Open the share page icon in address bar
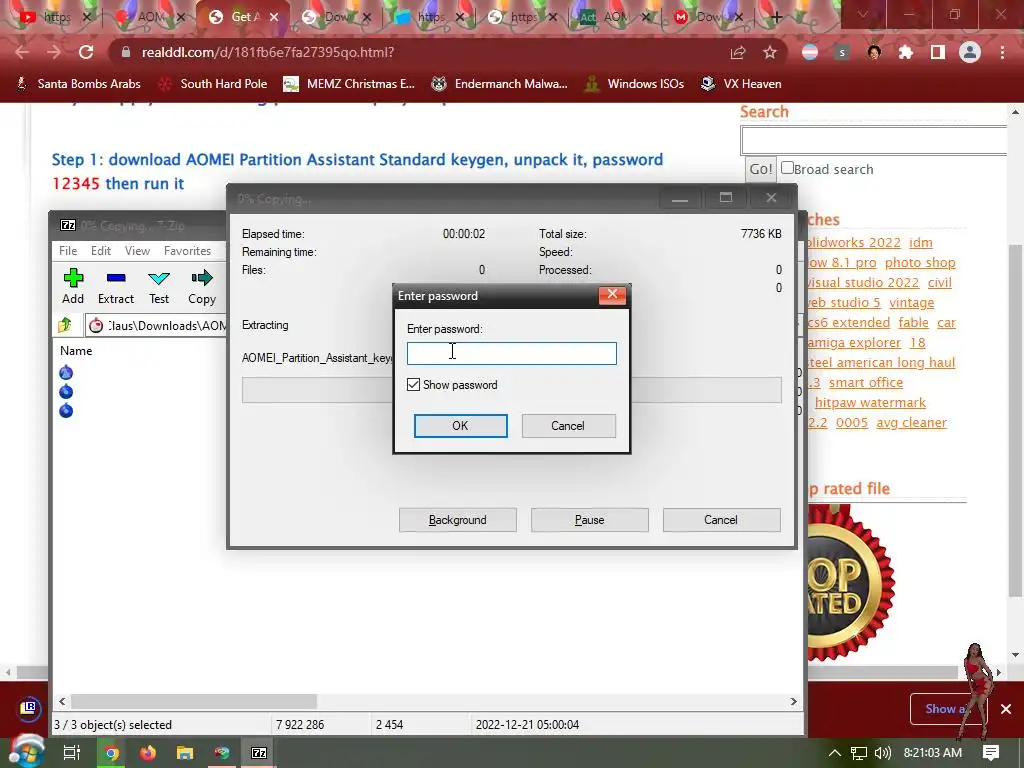 tap(738, 52)
